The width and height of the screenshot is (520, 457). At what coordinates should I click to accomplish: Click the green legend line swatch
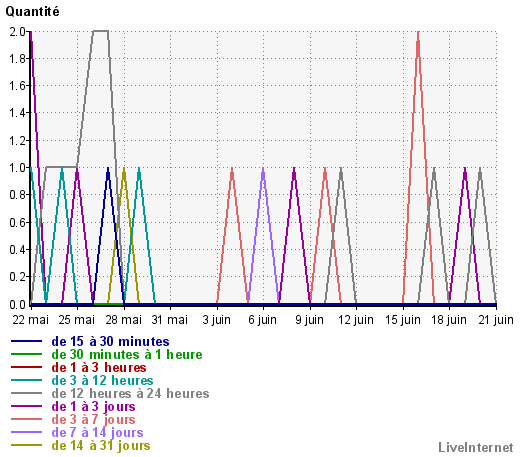coord(26,354)
